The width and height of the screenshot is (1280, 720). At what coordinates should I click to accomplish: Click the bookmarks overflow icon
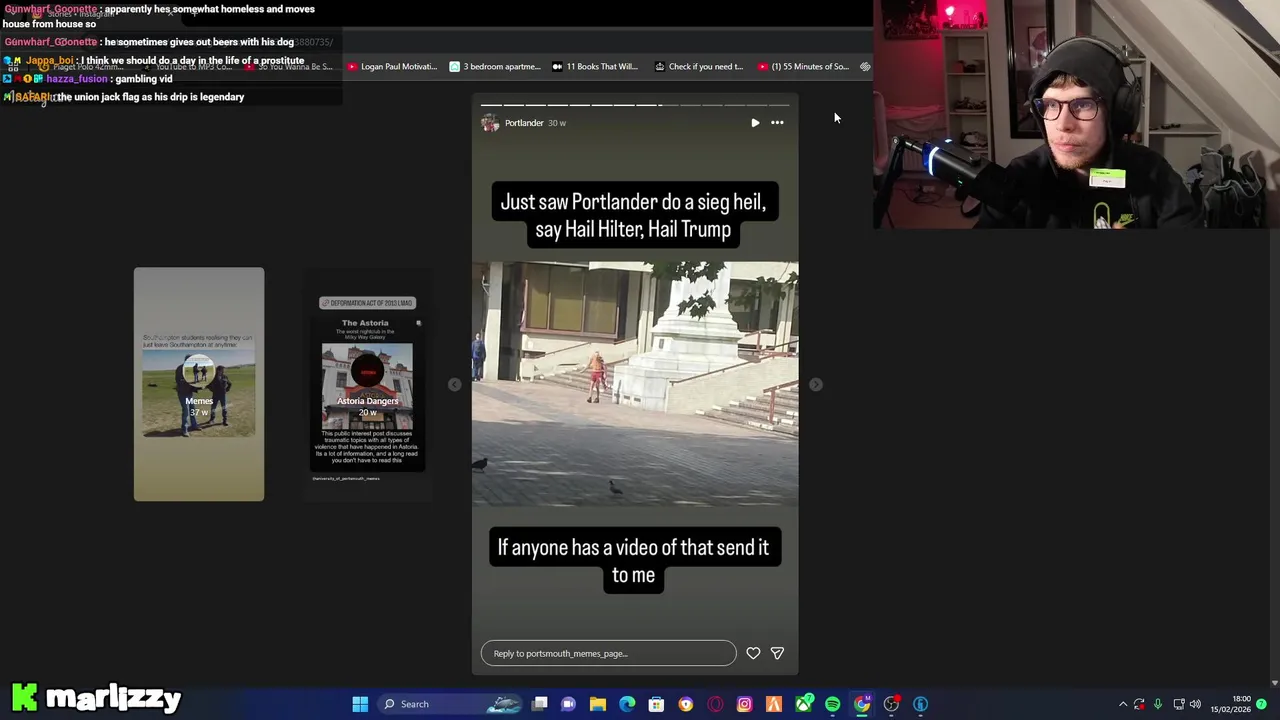pos(865,67)
